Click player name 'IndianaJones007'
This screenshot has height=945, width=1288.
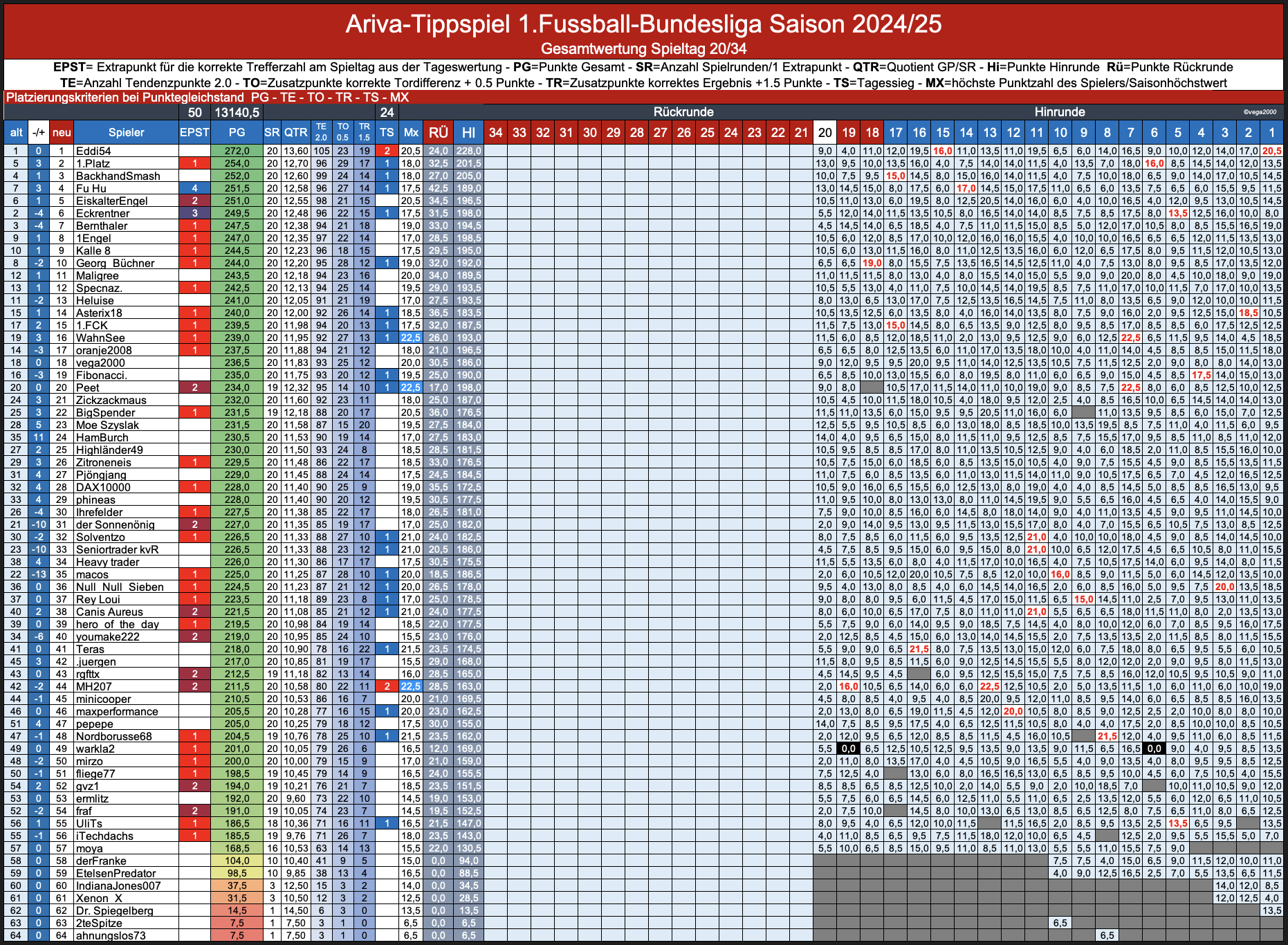(x=118, y=886)
